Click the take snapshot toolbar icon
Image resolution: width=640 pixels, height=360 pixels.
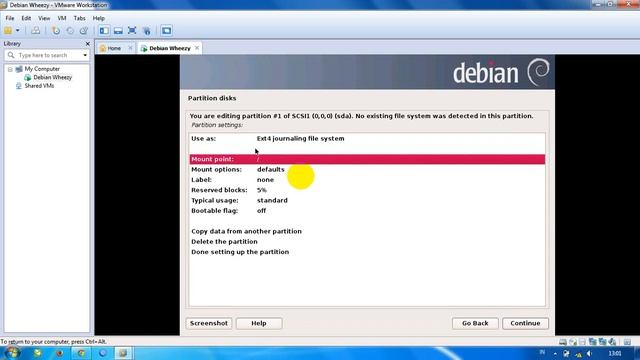coord(56,31)
